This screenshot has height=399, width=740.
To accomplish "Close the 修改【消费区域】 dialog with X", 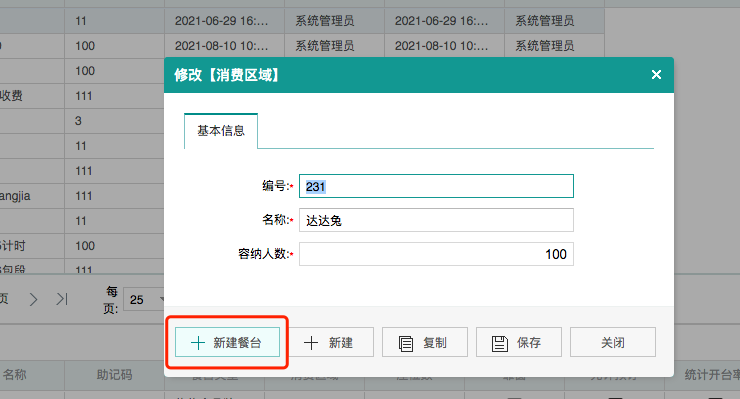I will (656, 75).
